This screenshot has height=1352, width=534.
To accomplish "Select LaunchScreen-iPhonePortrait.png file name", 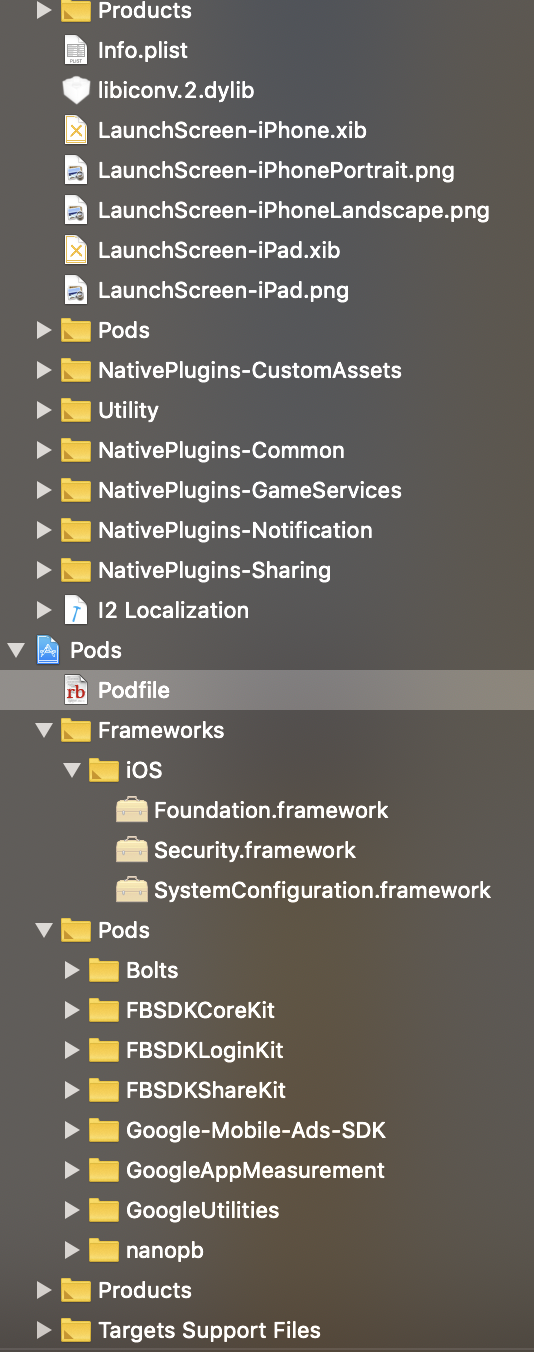I will tap(276, 170).
